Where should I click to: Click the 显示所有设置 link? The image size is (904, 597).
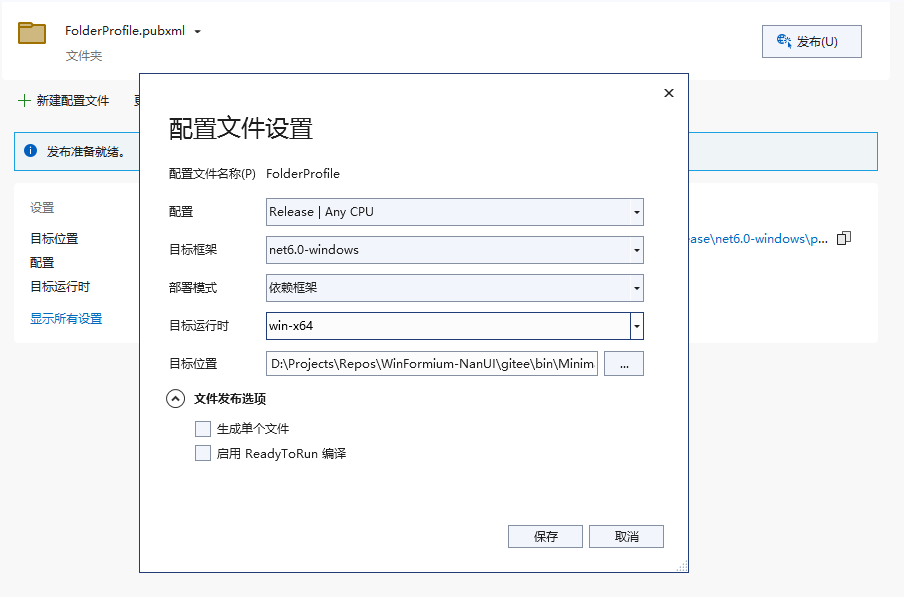tap(66, 319)
